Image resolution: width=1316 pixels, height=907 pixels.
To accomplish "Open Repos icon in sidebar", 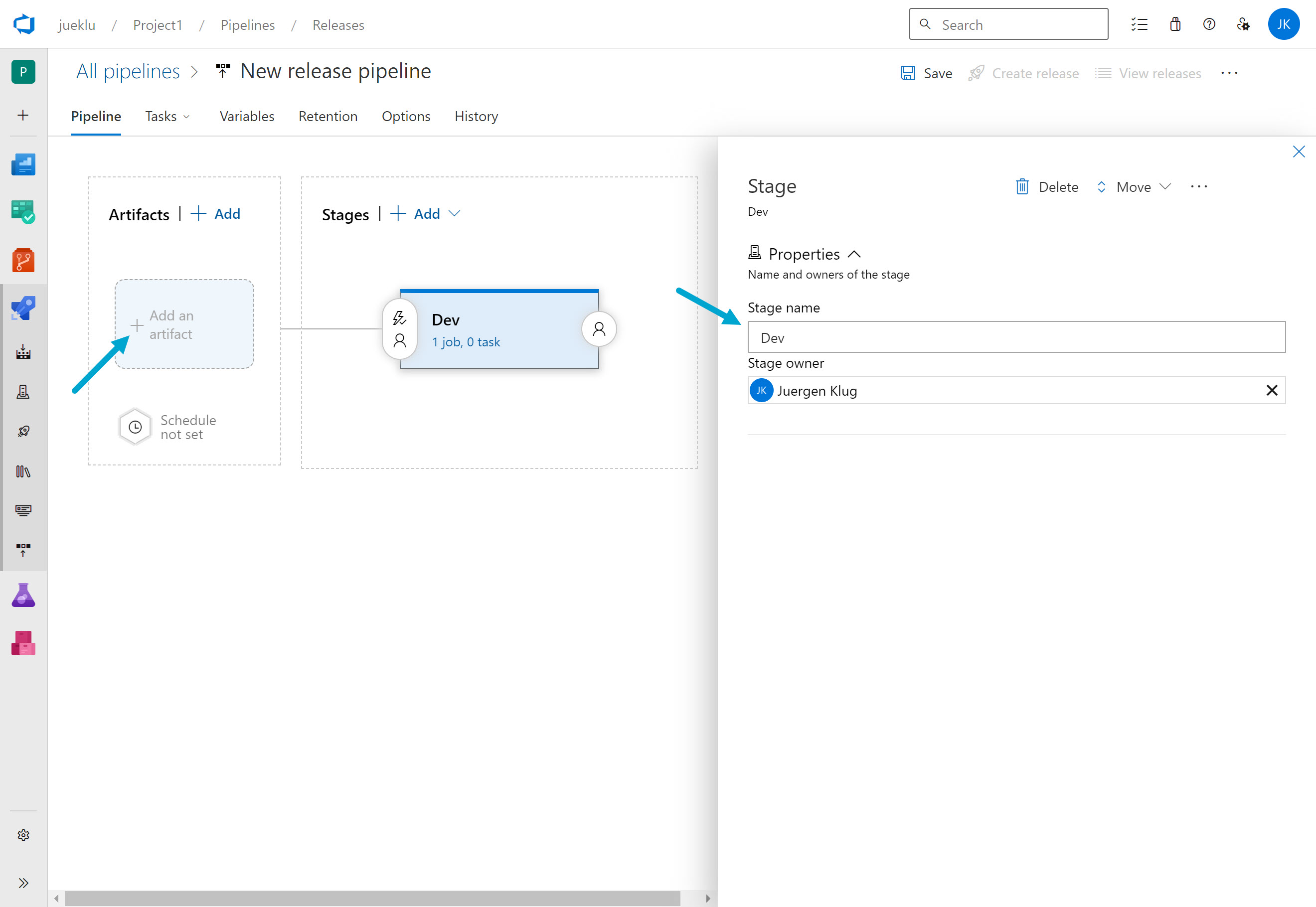I will click(x=23, y=260).
